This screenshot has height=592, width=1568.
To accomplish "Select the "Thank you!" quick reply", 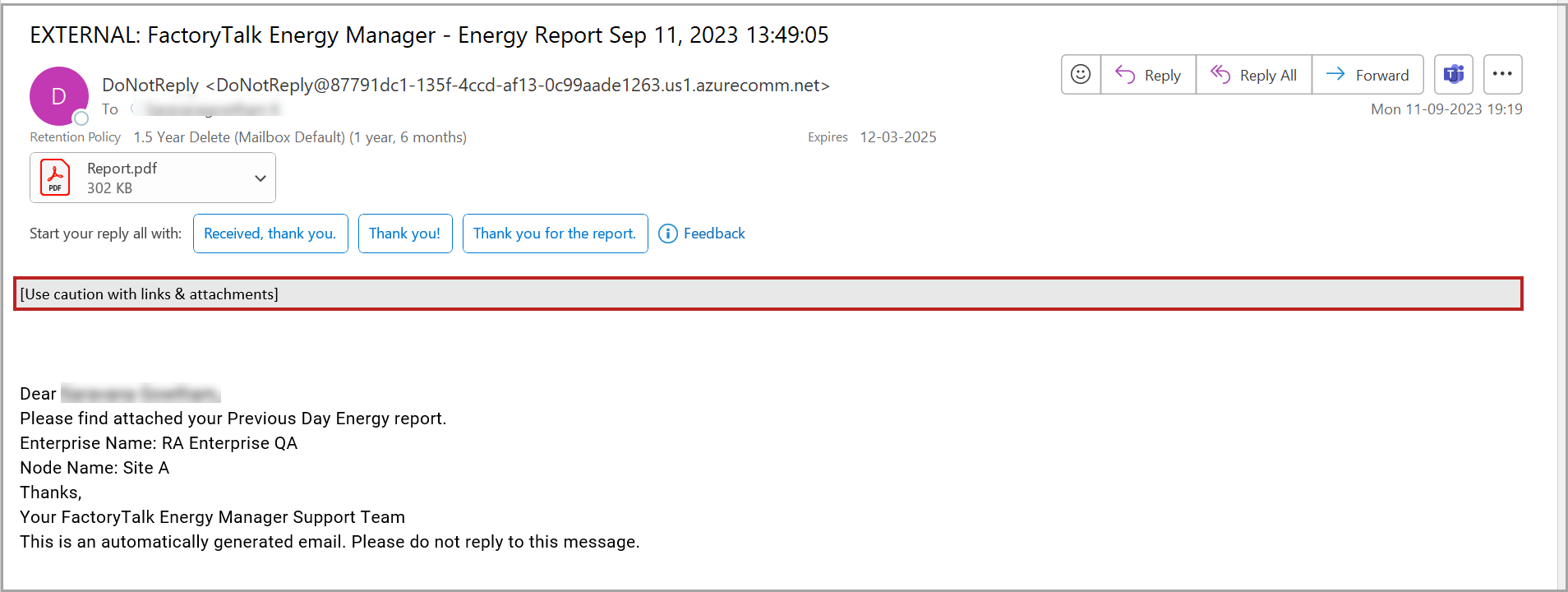I will click(x=404, y=234).
